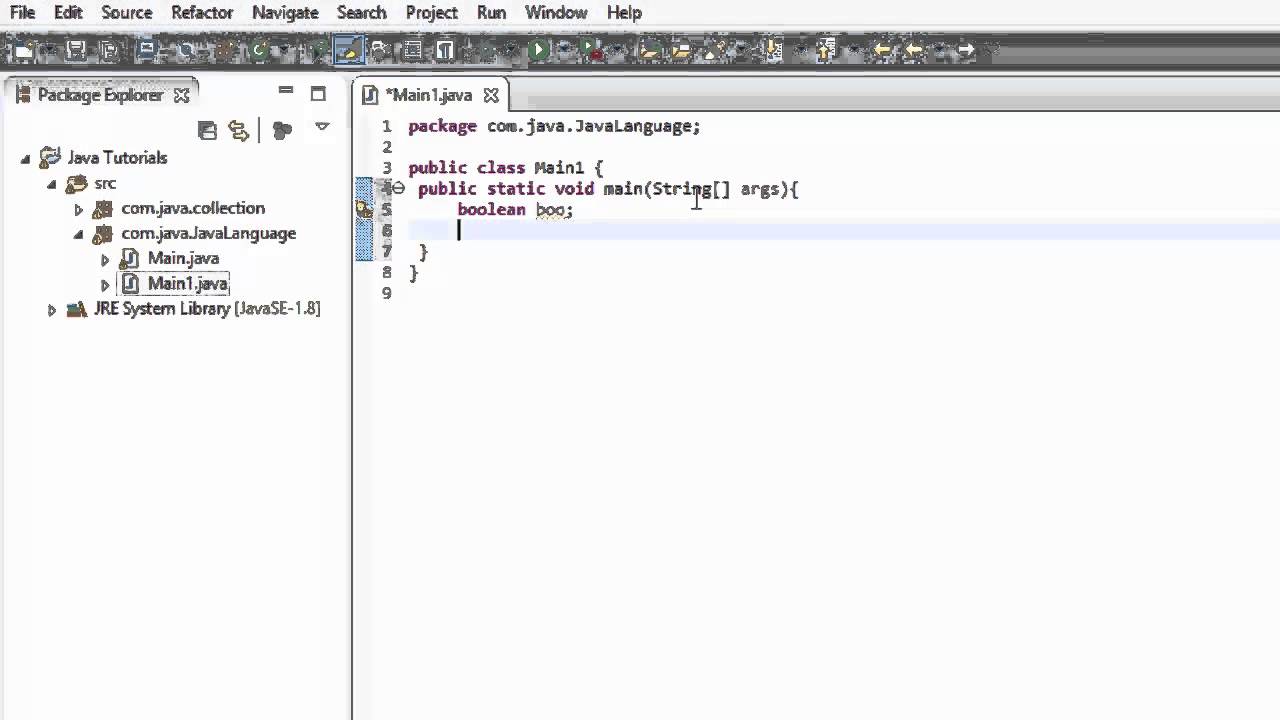Open the Help menu
The image size is (1280, 720).
click(624, 13)
